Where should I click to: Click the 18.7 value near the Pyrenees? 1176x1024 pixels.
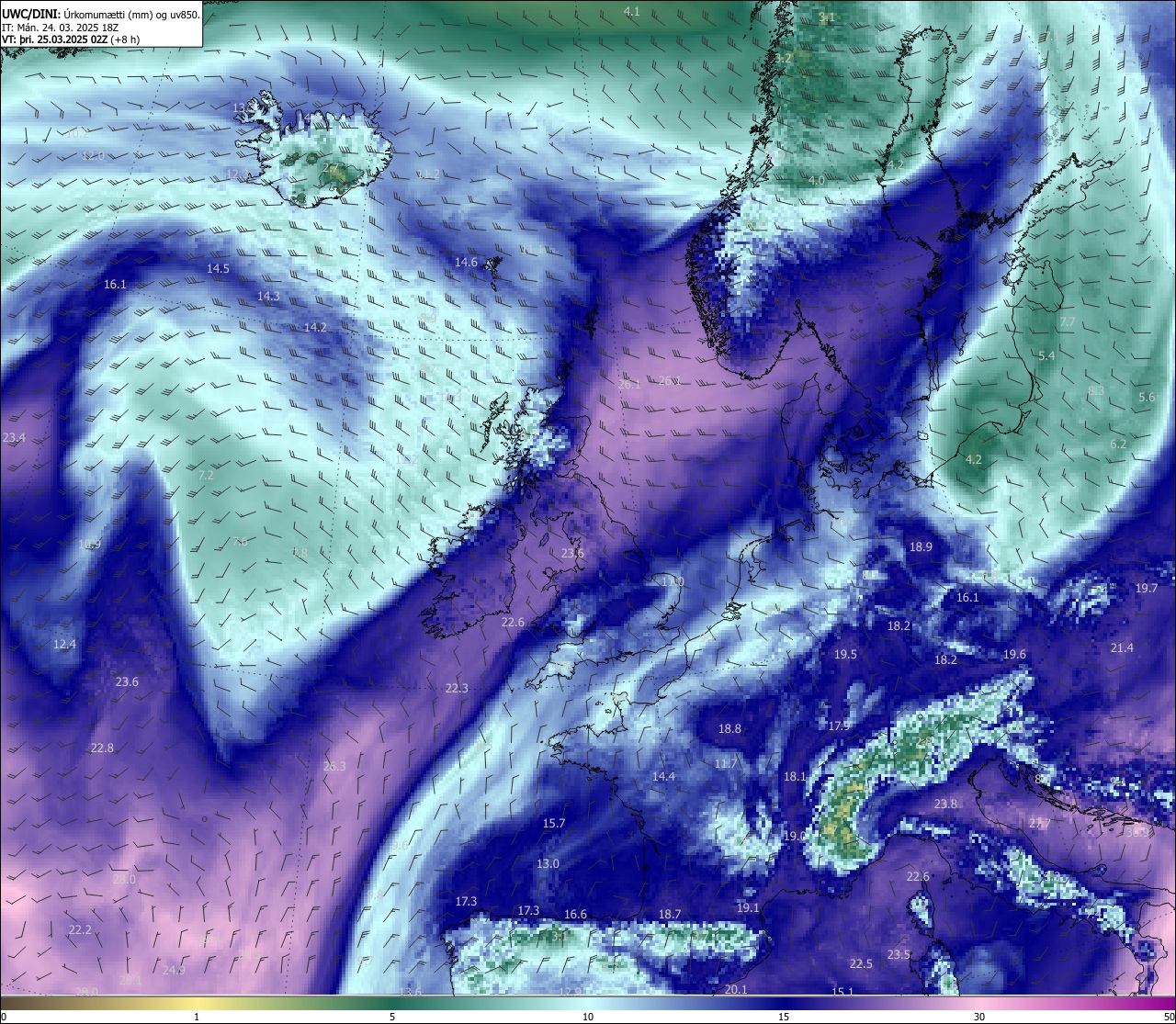670,915
